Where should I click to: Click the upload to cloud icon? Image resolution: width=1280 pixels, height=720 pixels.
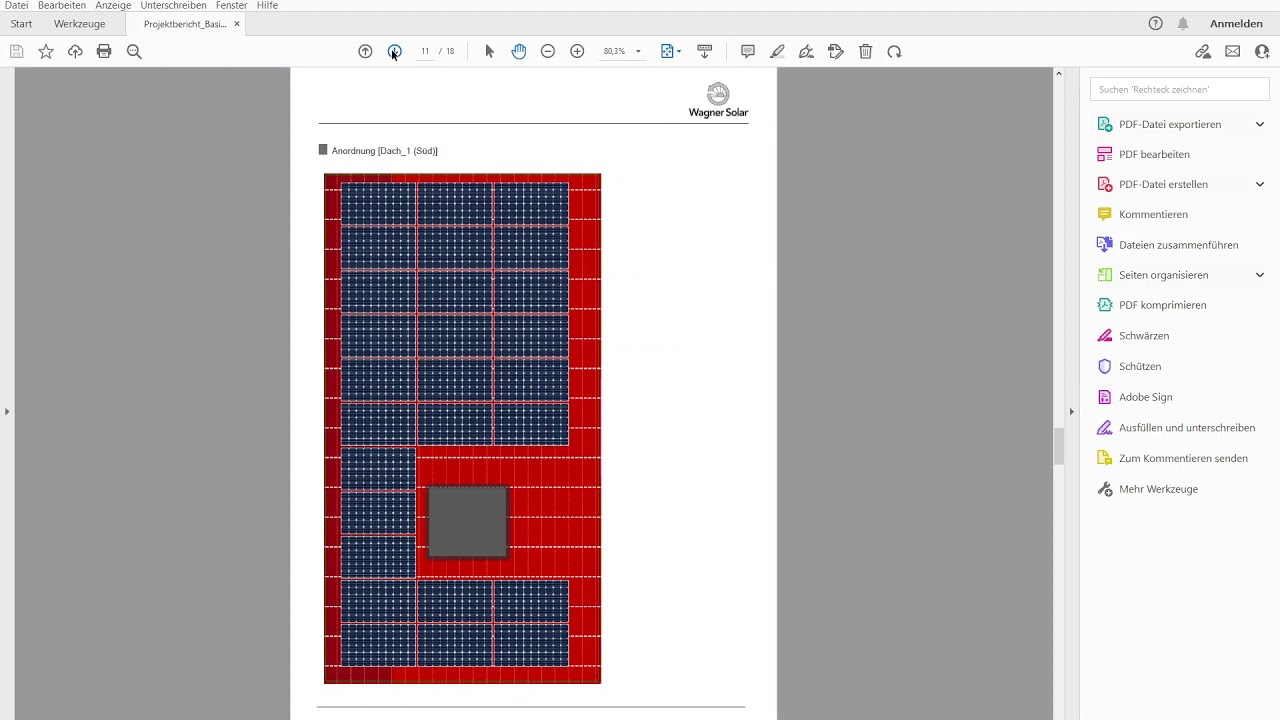point(75,51)
